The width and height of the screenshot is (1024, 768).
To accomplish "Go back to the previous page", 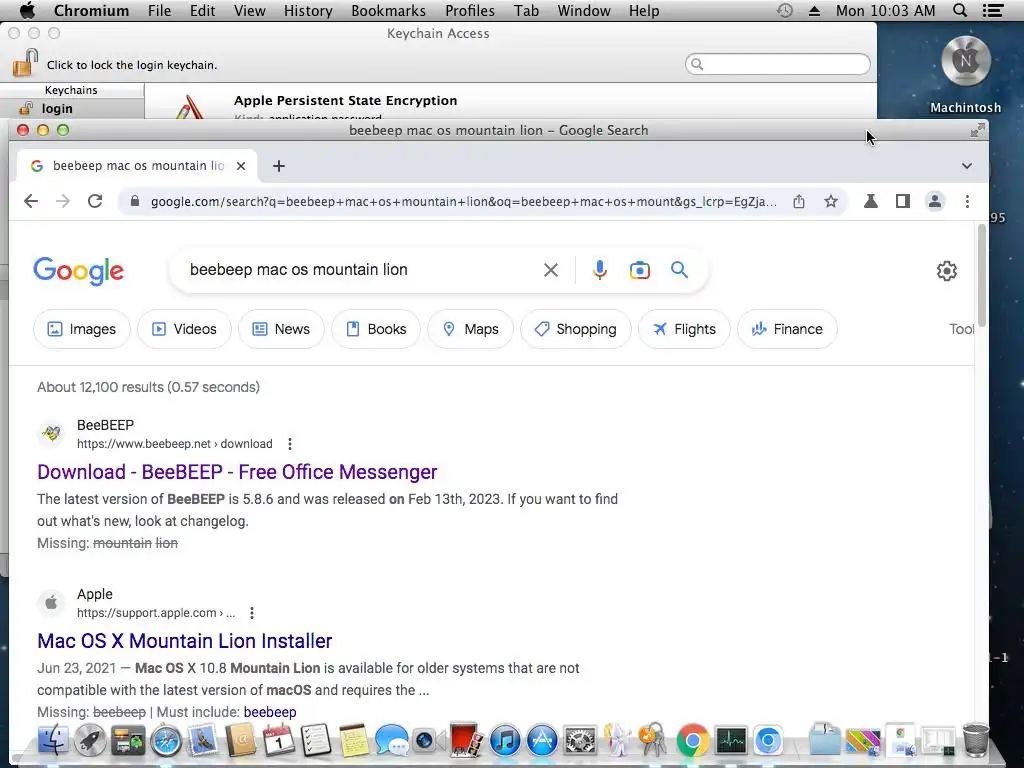I will coord(31,201).
